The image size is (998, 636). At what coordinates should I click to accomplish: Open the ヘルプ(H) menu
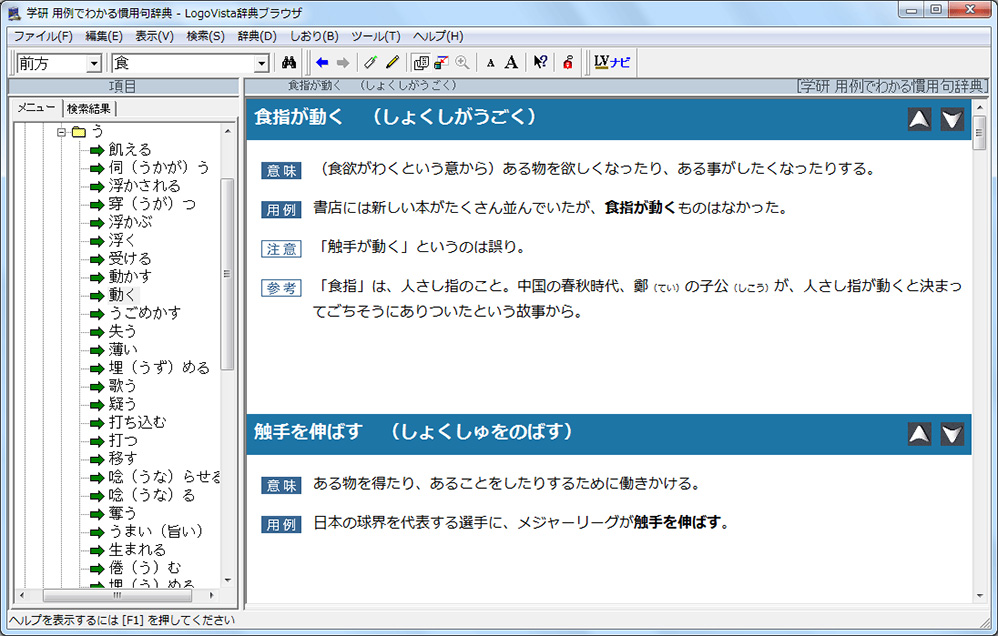pos(438,36)
